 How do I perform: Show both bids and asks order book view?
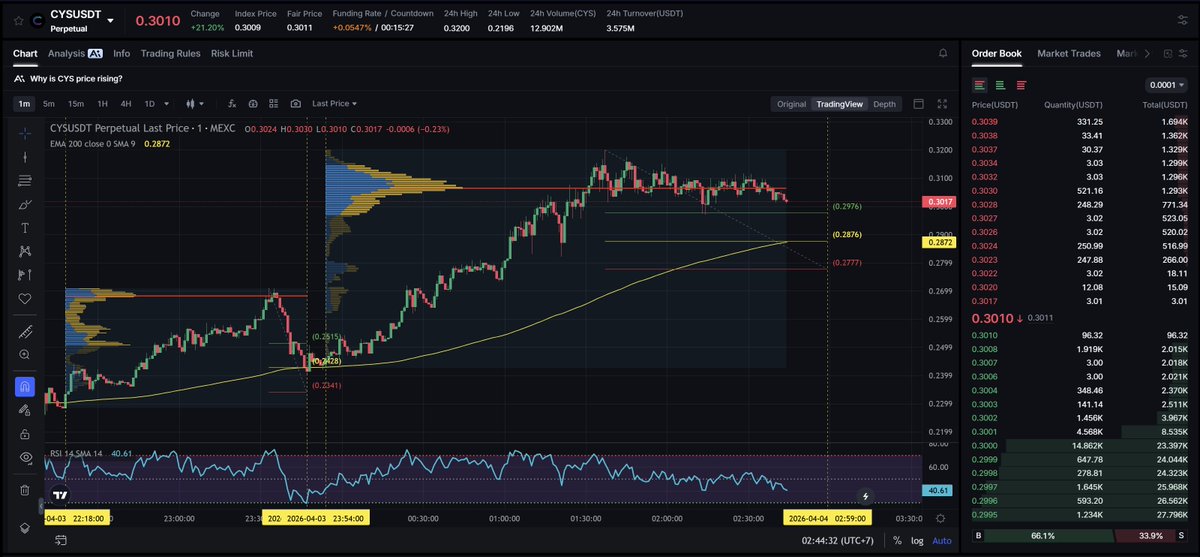pyautogui.click(x=980, y=85)
